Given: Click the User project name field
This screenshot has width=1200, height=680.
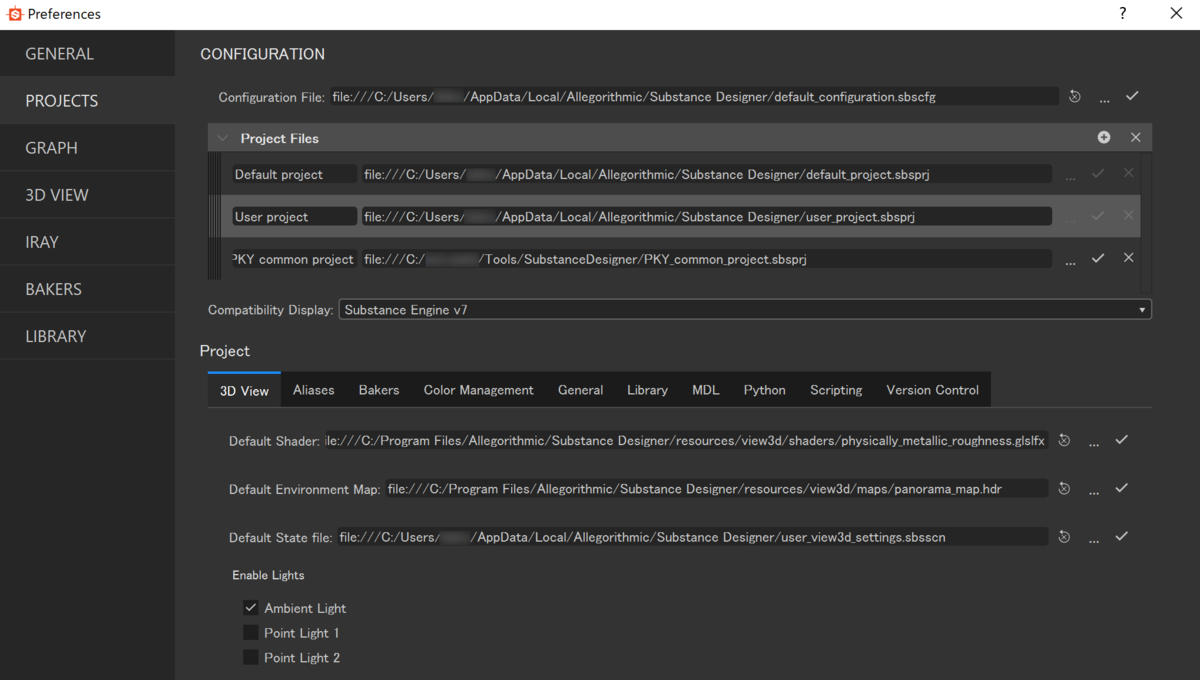Looking at the screenshot, I should coord(294,216).
